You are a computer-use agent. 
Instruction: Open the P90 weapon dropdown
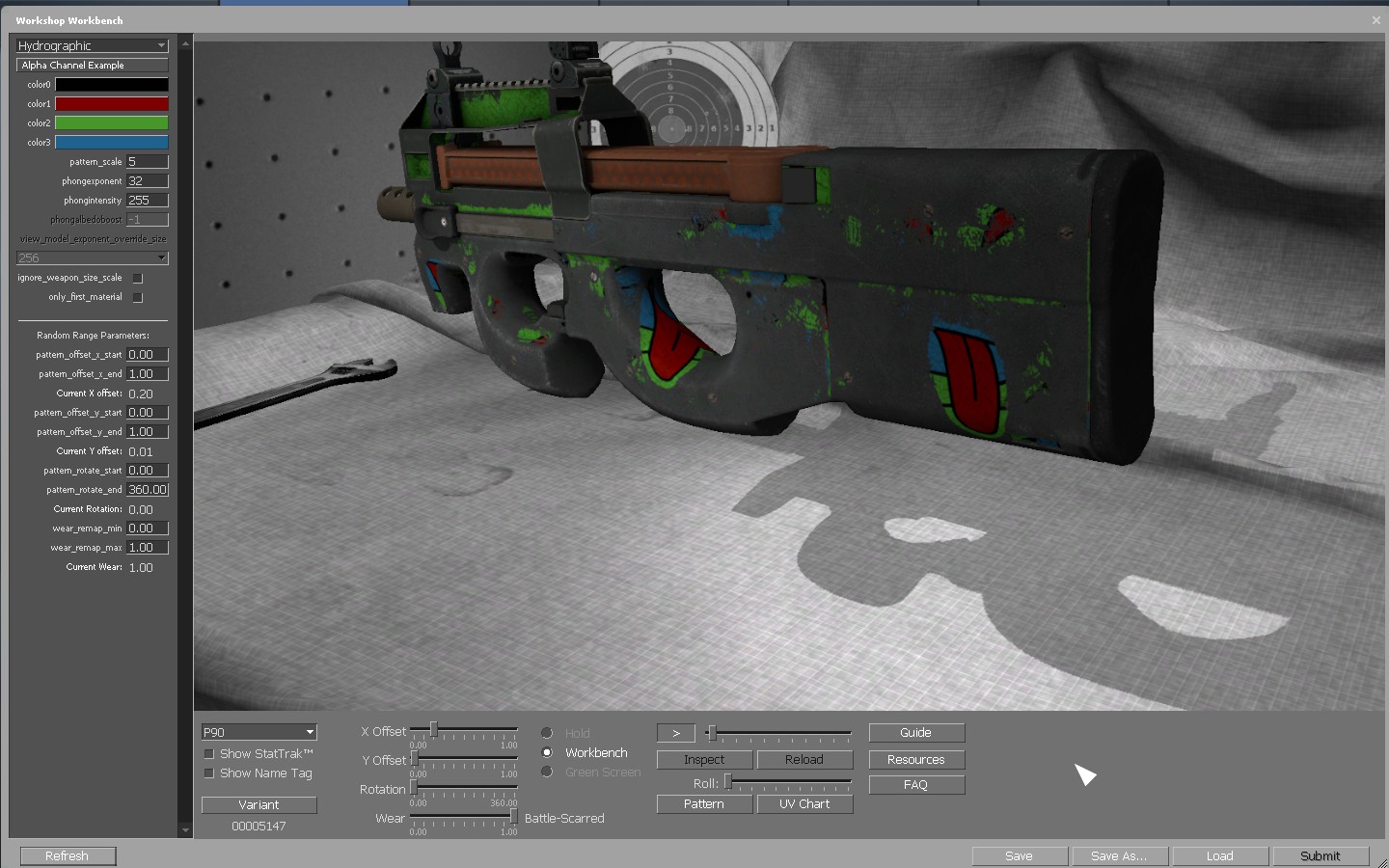259,732
